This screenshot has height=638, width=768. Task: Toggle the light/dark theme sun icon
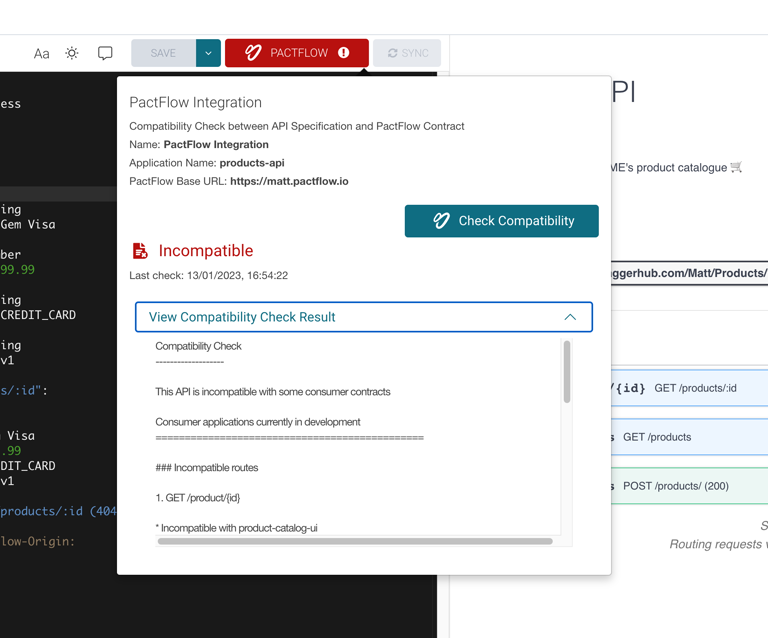(72, 53)
